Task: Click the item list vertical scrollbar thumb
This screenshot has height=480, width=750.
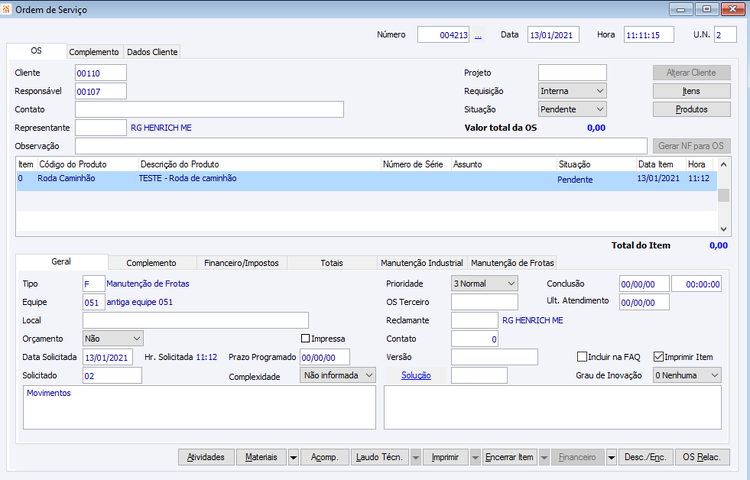Action: [723, 195]
